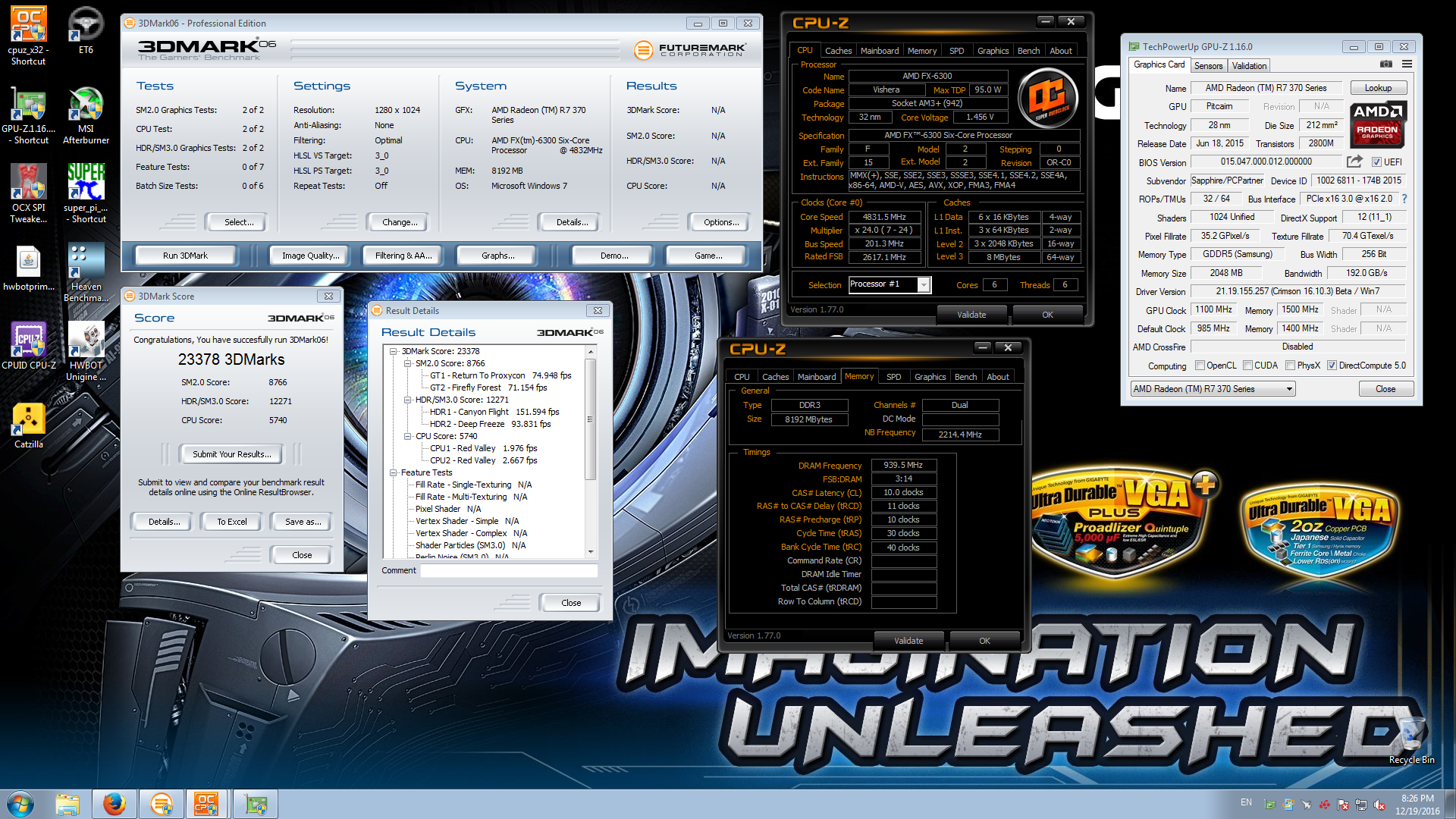
Task: Click Save as button in 3DMark Score
Action: (x=303, y=522)
